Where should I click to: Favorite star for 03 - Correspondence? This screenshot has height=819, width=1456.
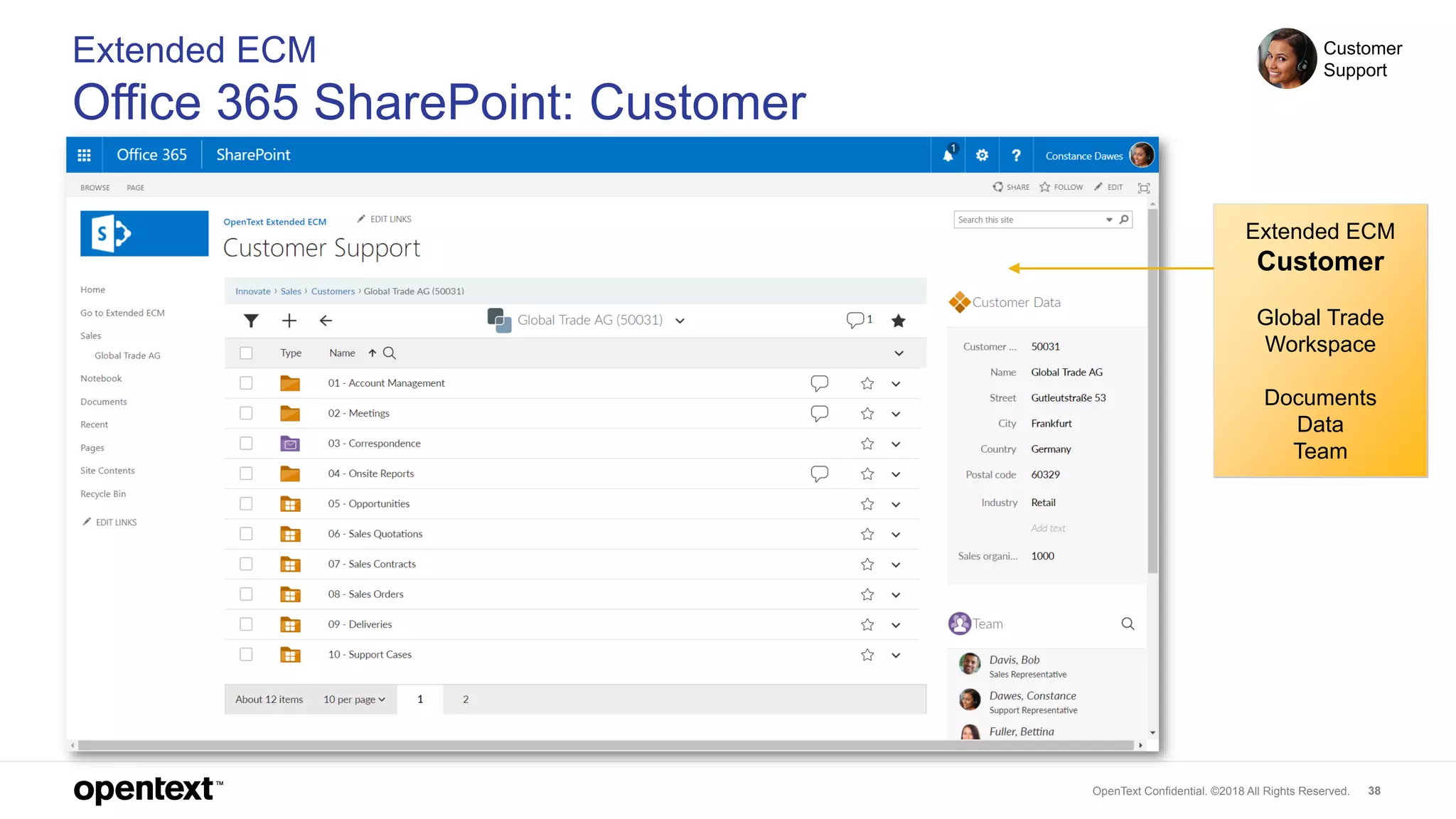tap(867, 444)
